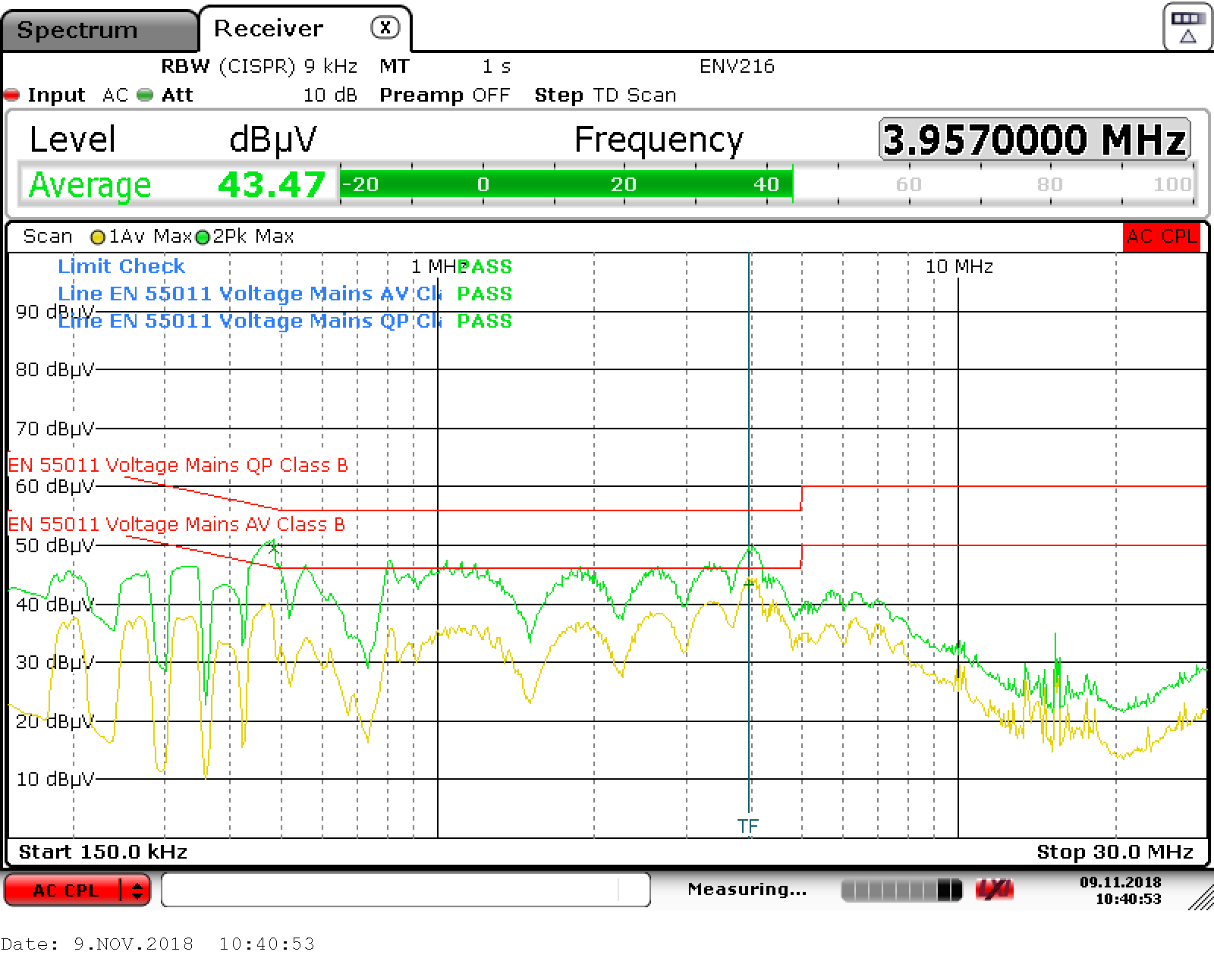Screen dimensions: 1214x980
Task: Click the Step TD Scan setting
Action: (605, 95)
